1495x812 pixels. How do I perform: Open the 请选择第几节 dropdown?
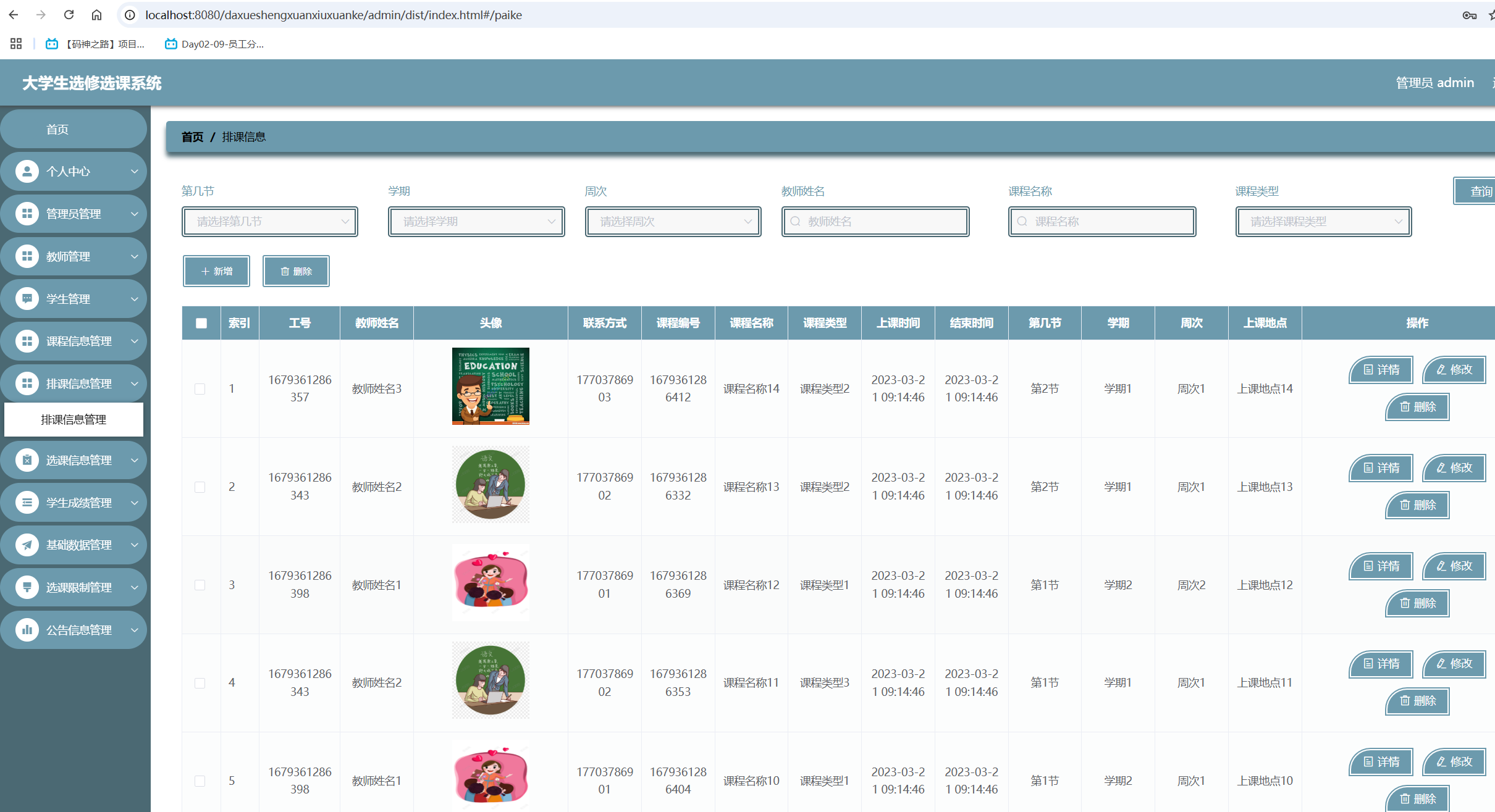(x=270, y=222)
